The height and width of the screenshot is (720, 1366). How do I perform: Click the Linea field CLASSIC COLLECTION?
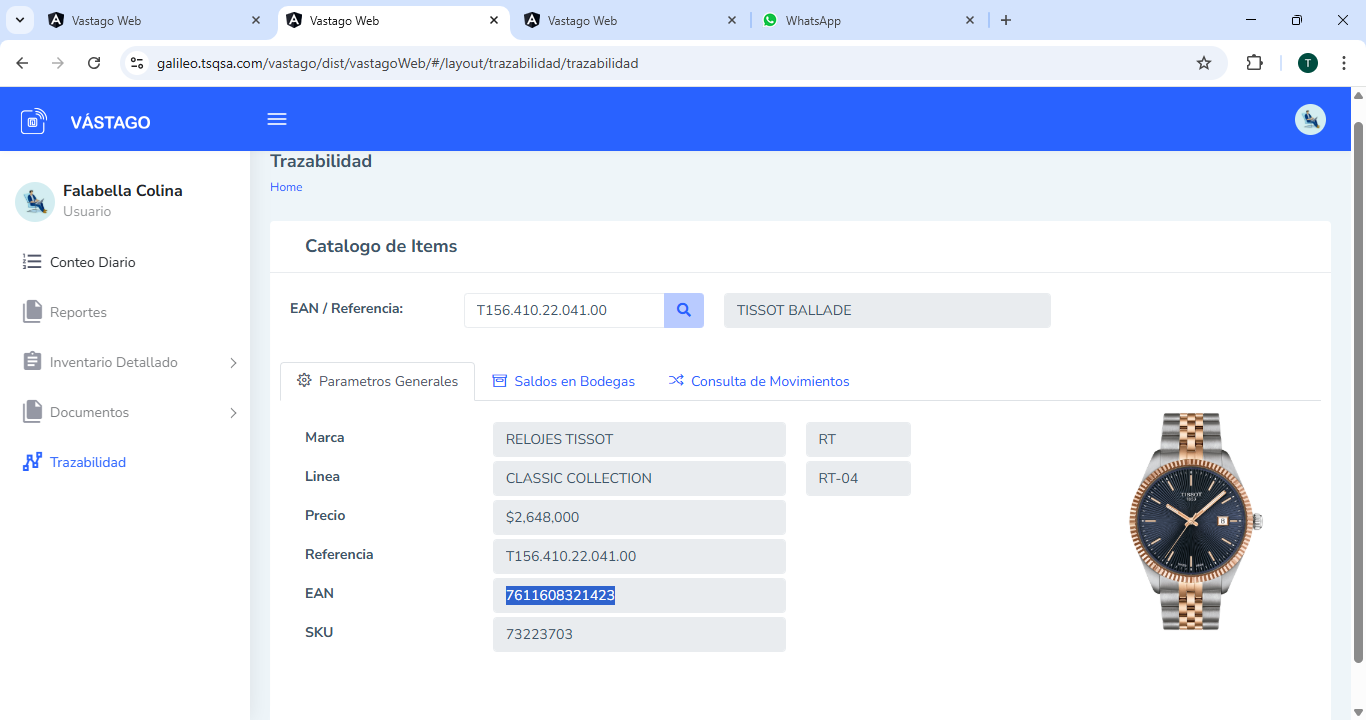click(x=639, y=478)
